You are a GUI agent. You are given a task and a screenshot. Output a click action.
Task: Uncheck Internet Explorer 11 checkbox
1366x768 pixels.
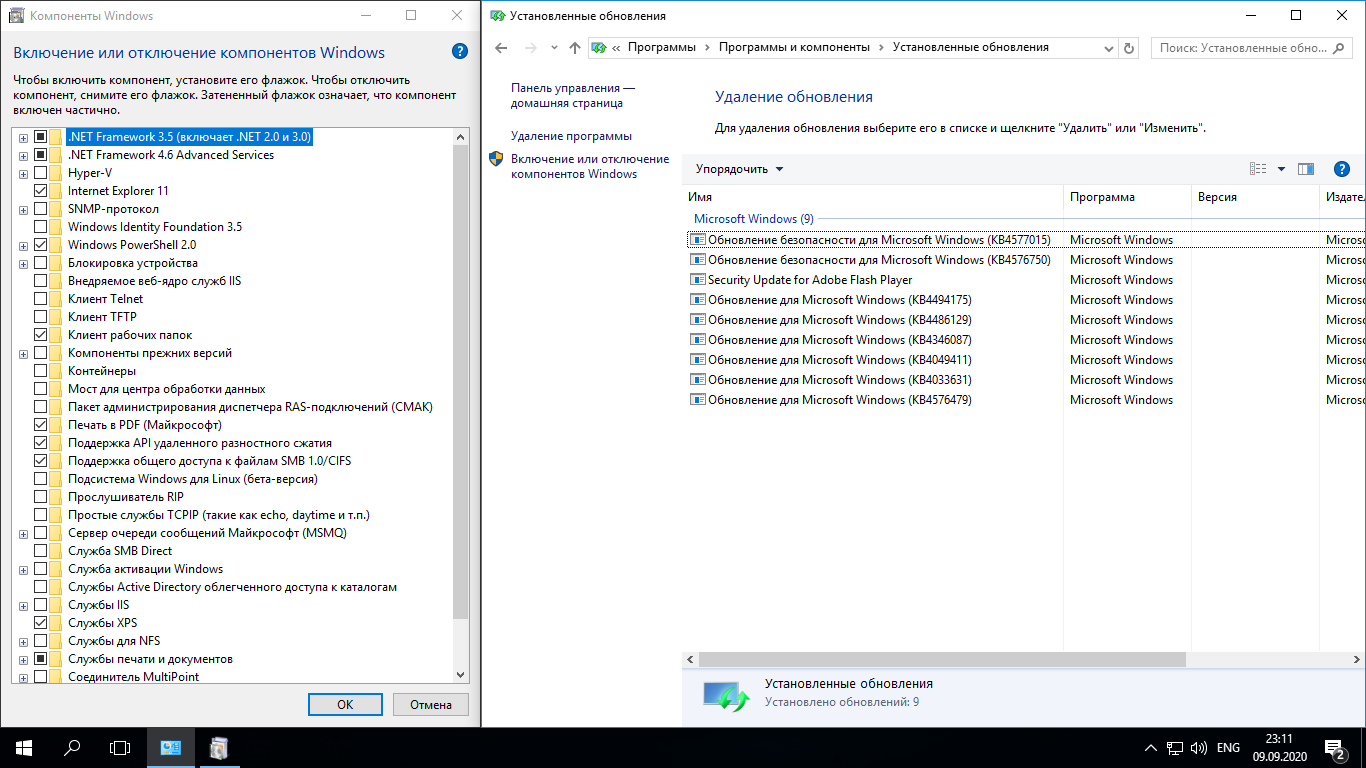click(41, 191)
